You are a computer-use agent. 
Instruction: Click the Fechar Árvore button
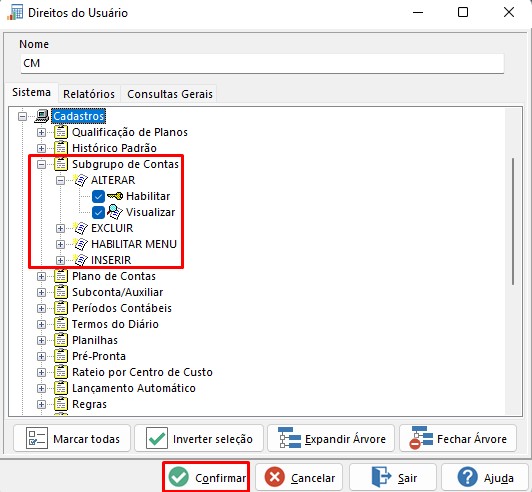coord(458,438)
